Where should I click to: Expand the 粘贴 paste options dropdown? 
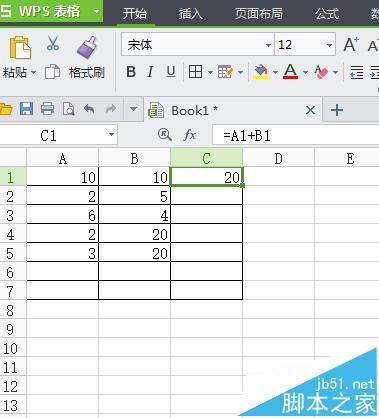33,72
